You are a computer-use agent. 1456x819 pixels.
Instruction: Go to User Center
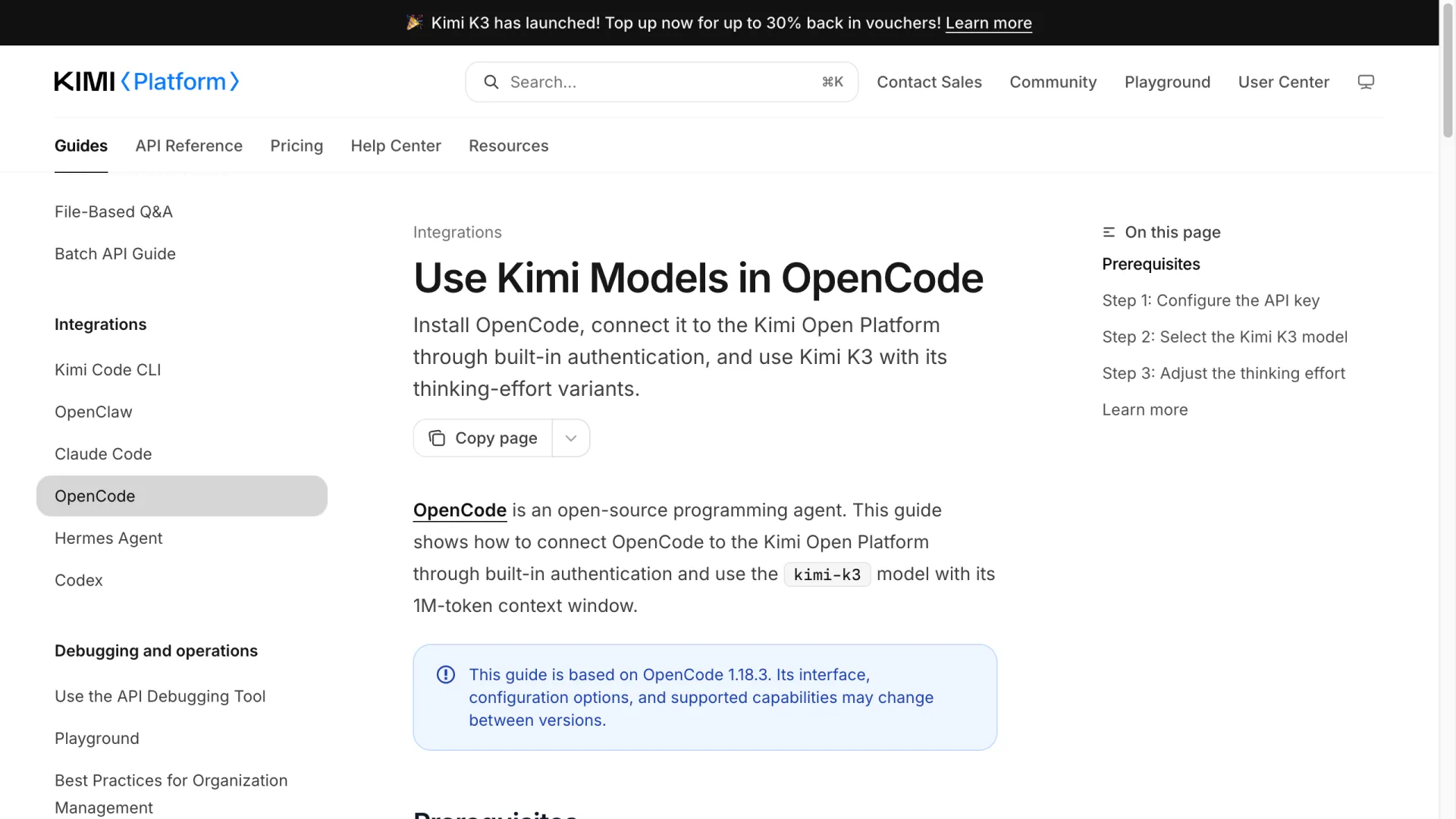click(x=1284, y=82)
